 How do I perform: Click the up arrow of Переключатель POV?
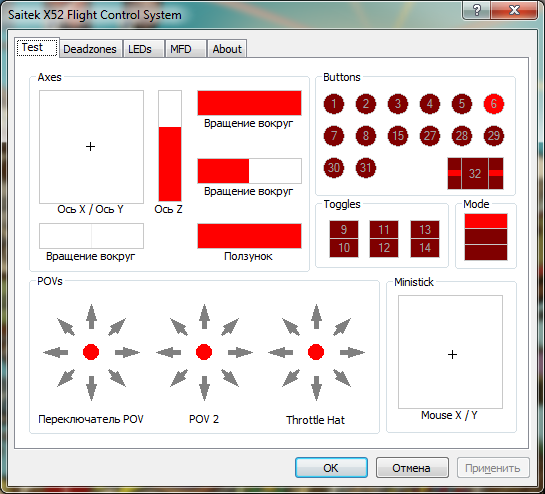[91, 317]
